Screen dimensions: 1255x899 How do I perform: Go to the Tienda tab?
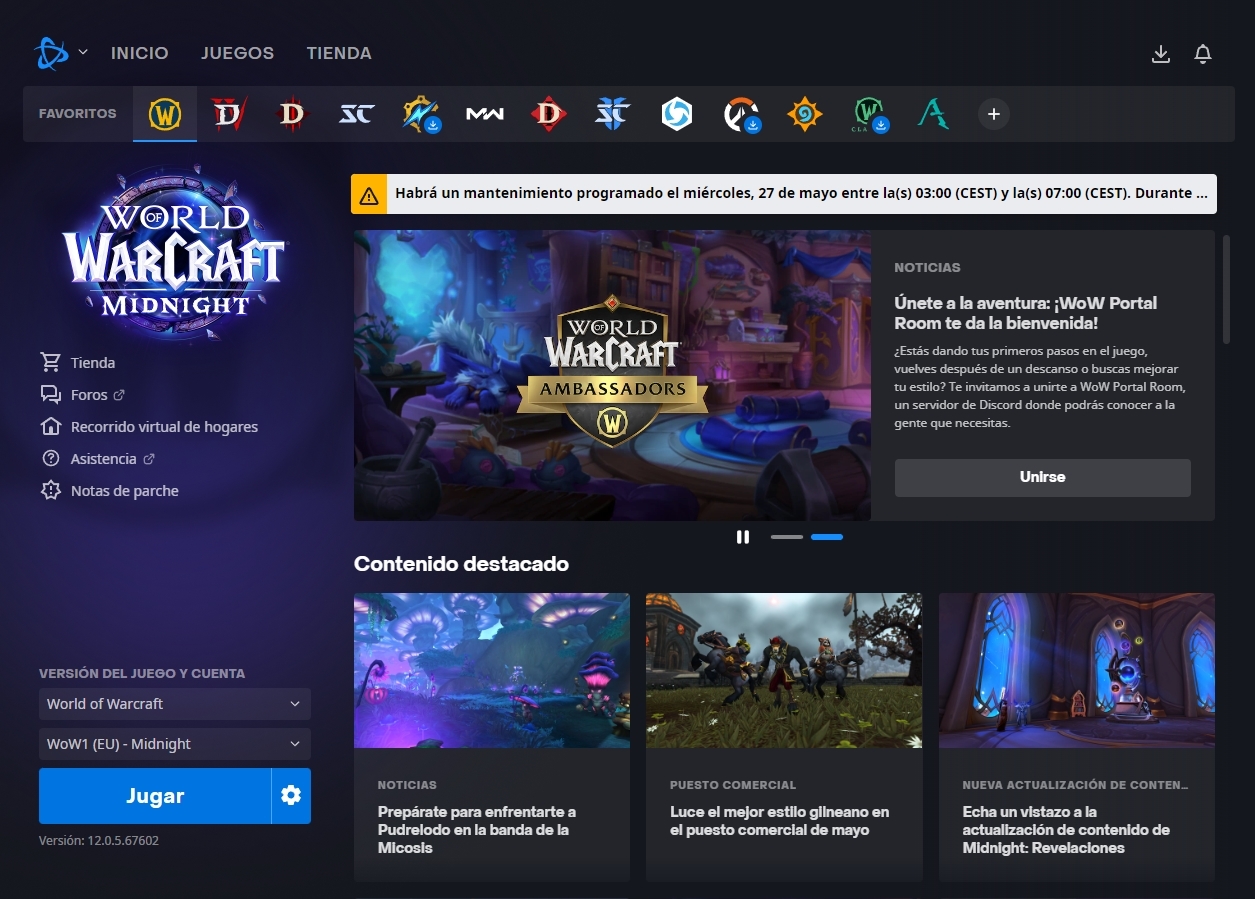[339, 53]
